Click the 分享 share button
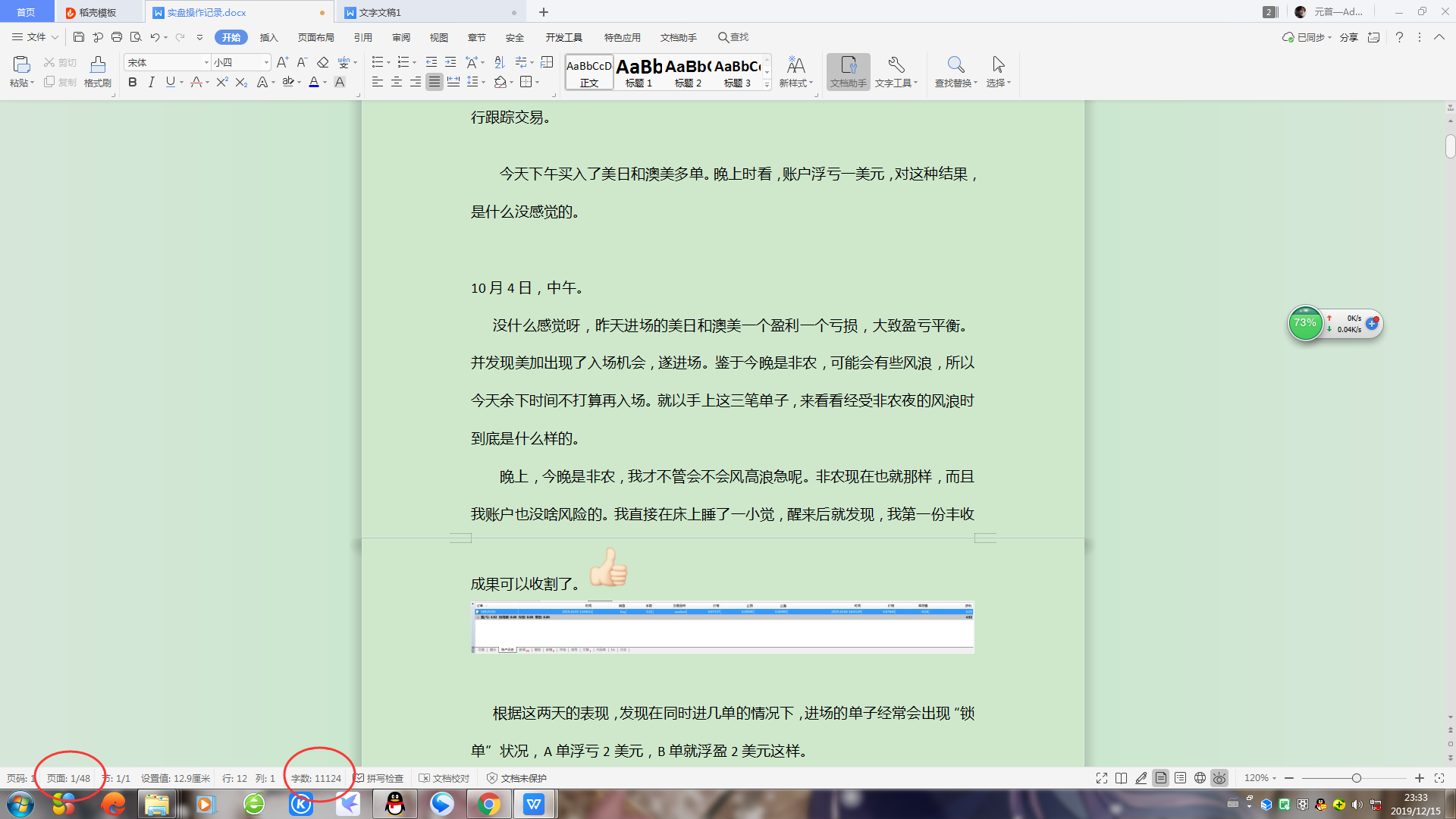 pyautogui.click(x=1348, y=37)
